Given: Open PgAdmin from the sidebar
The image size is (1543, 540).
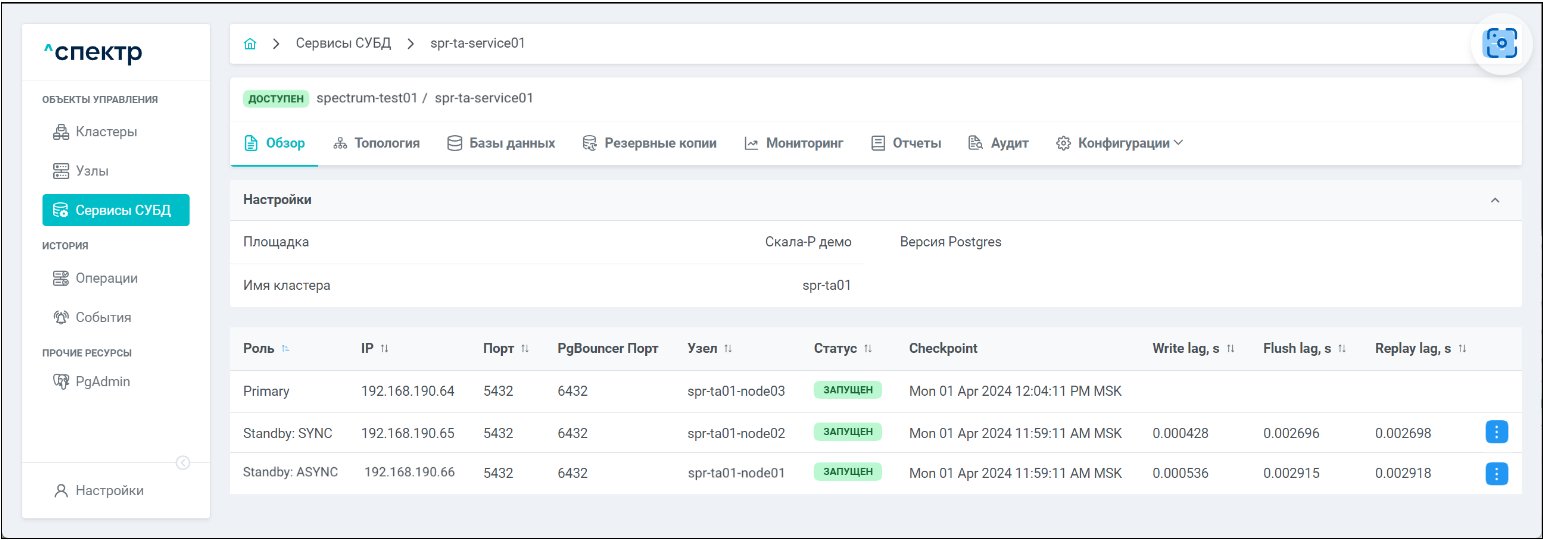Looking at the screenshot, I should pyautogui.click(x=102, y=382).
